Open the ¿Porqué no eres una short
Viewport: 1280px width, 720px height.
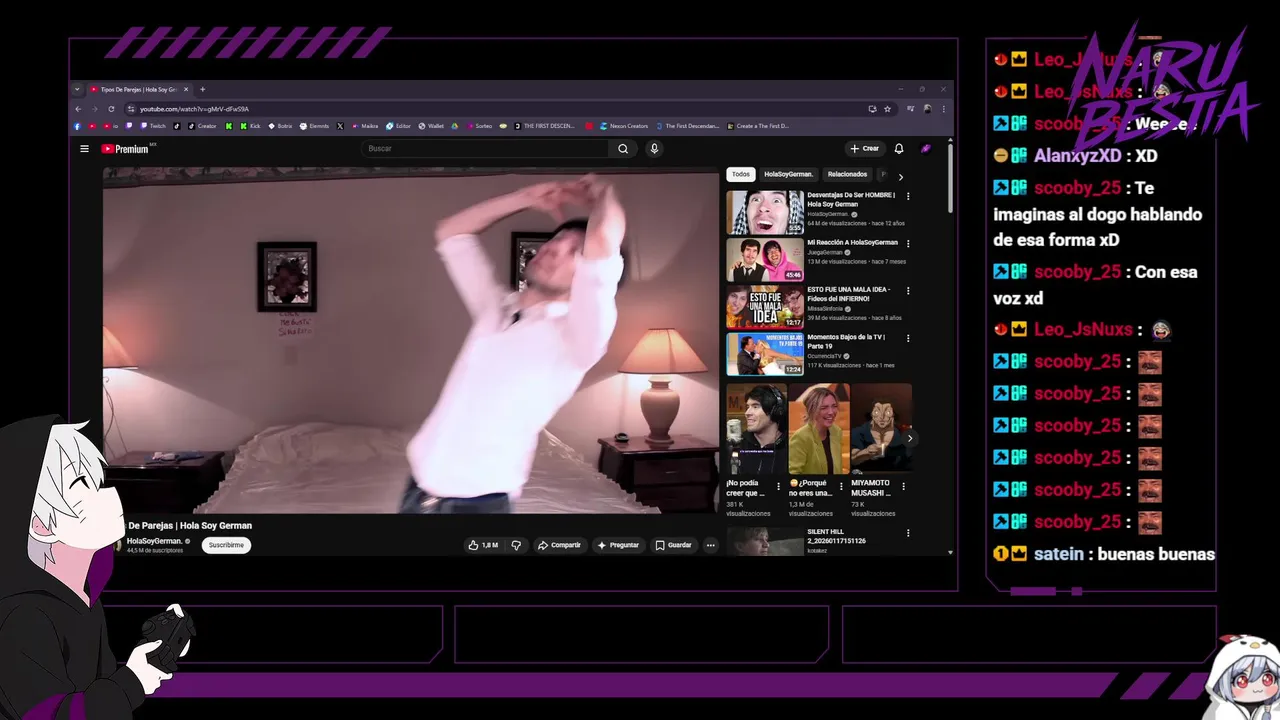pos(819,428)
